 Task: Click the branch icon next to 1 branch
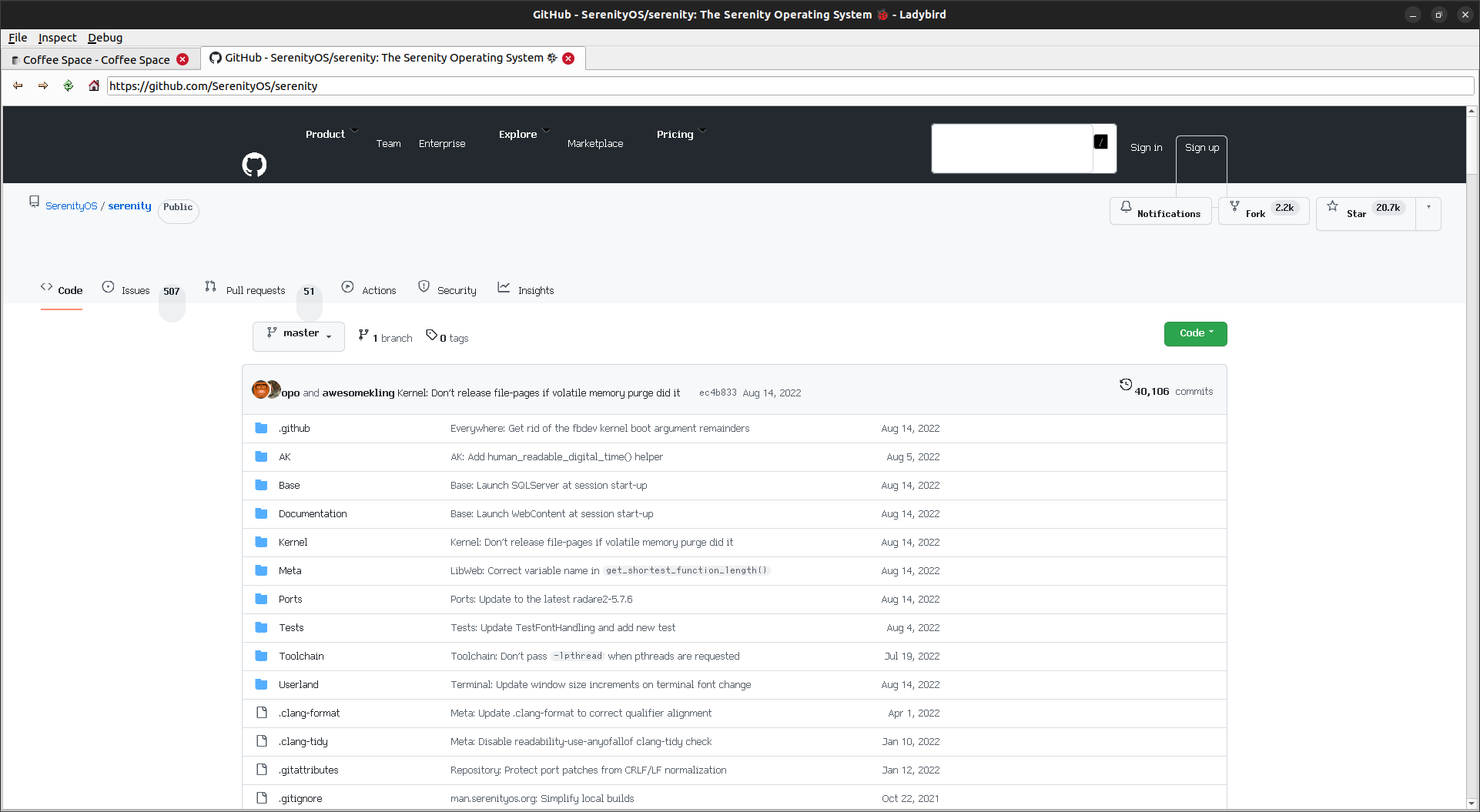pos(363,334)
